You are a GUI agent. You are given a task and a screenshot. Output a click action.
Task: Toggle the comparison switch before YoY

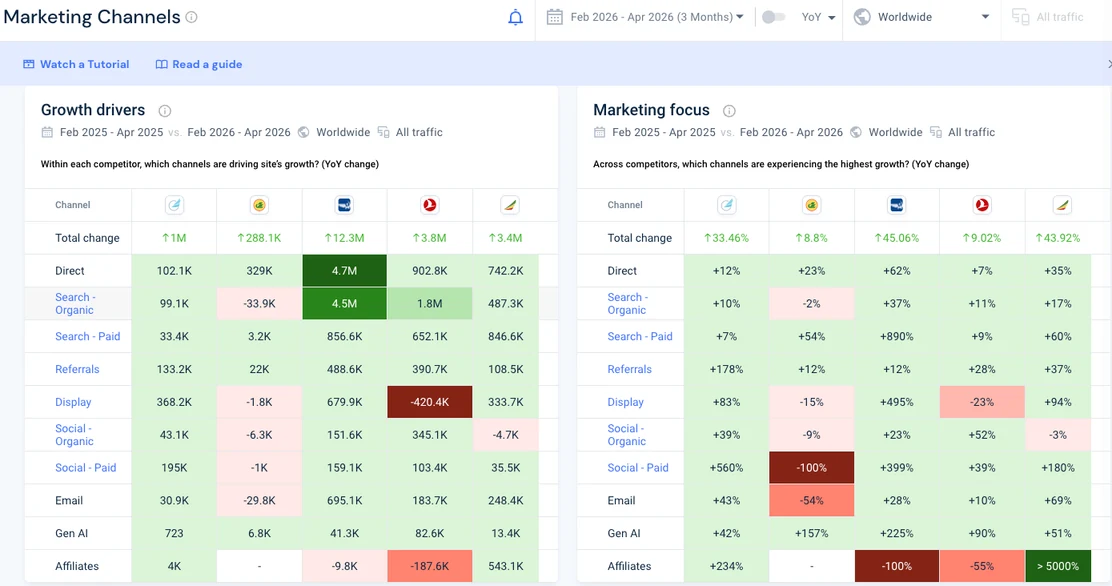(773, 17)
